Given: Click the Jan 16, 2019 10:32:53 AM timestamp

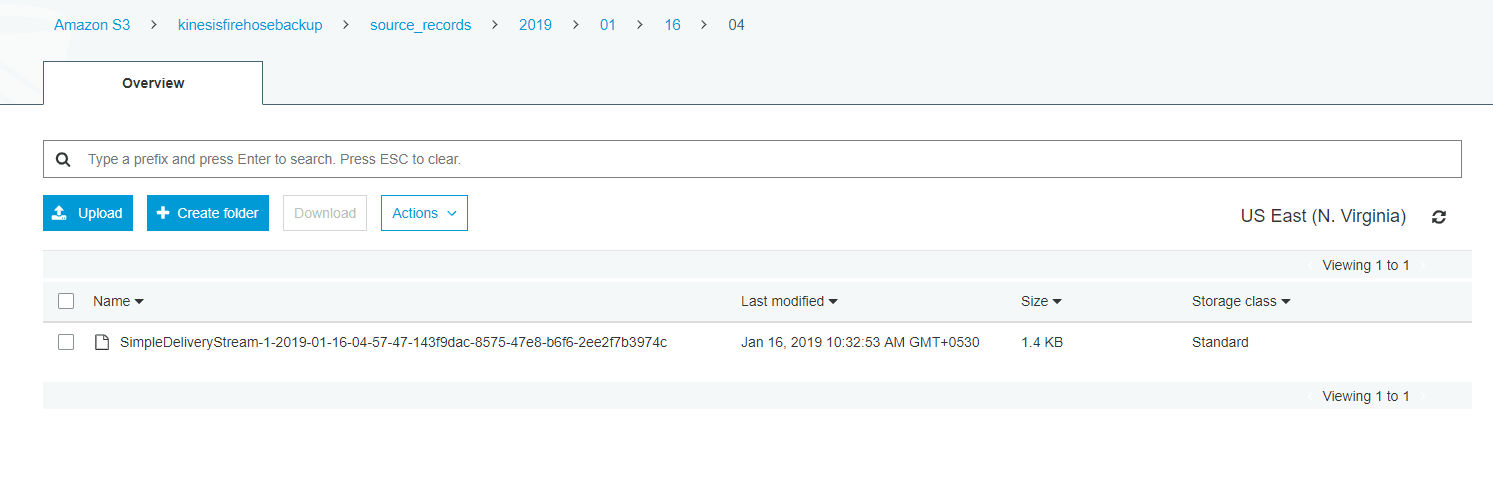Looking at the screenshot, I should 860,342.
